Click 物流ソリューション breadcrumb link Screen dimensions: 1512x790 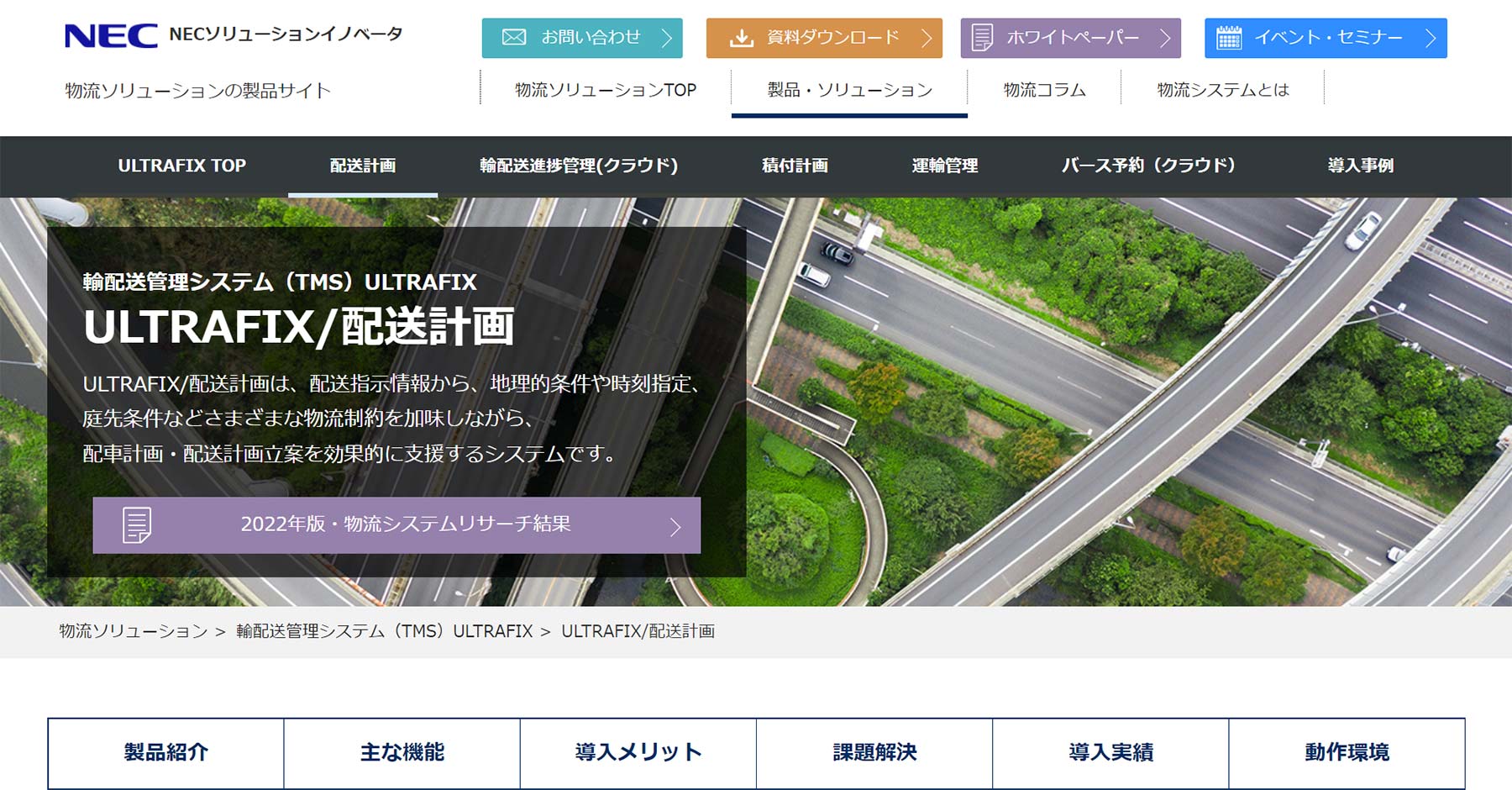134,631
